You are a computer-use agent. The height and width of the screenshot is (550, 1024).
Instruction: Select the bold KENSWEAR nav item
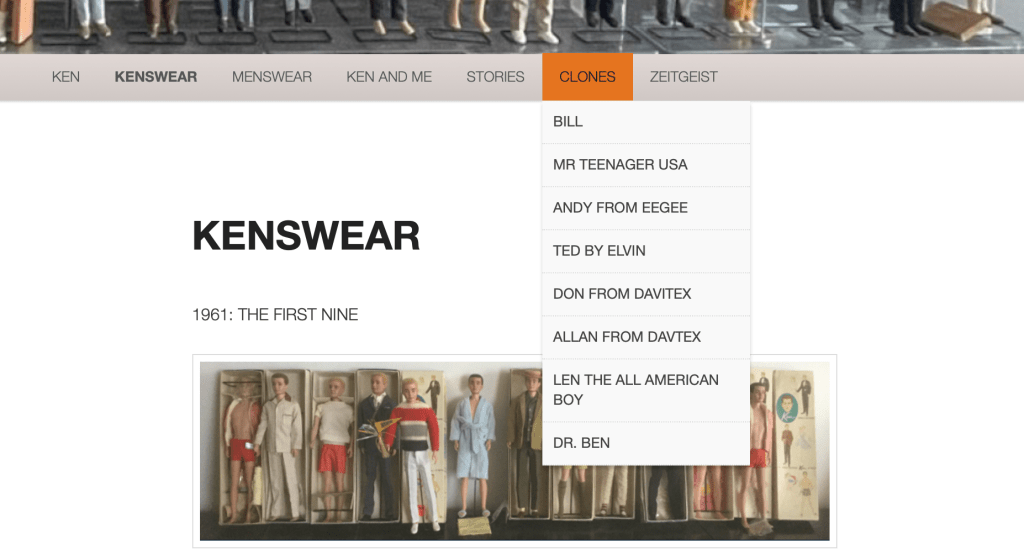pyautogui.click(x=155, y=77)
